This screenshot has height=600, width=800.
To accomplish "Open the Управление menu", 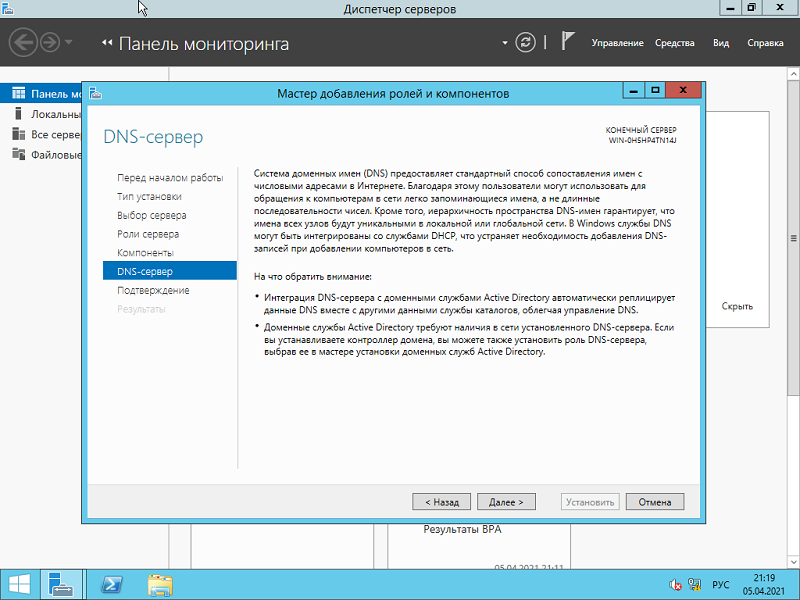I will (617, 43).
